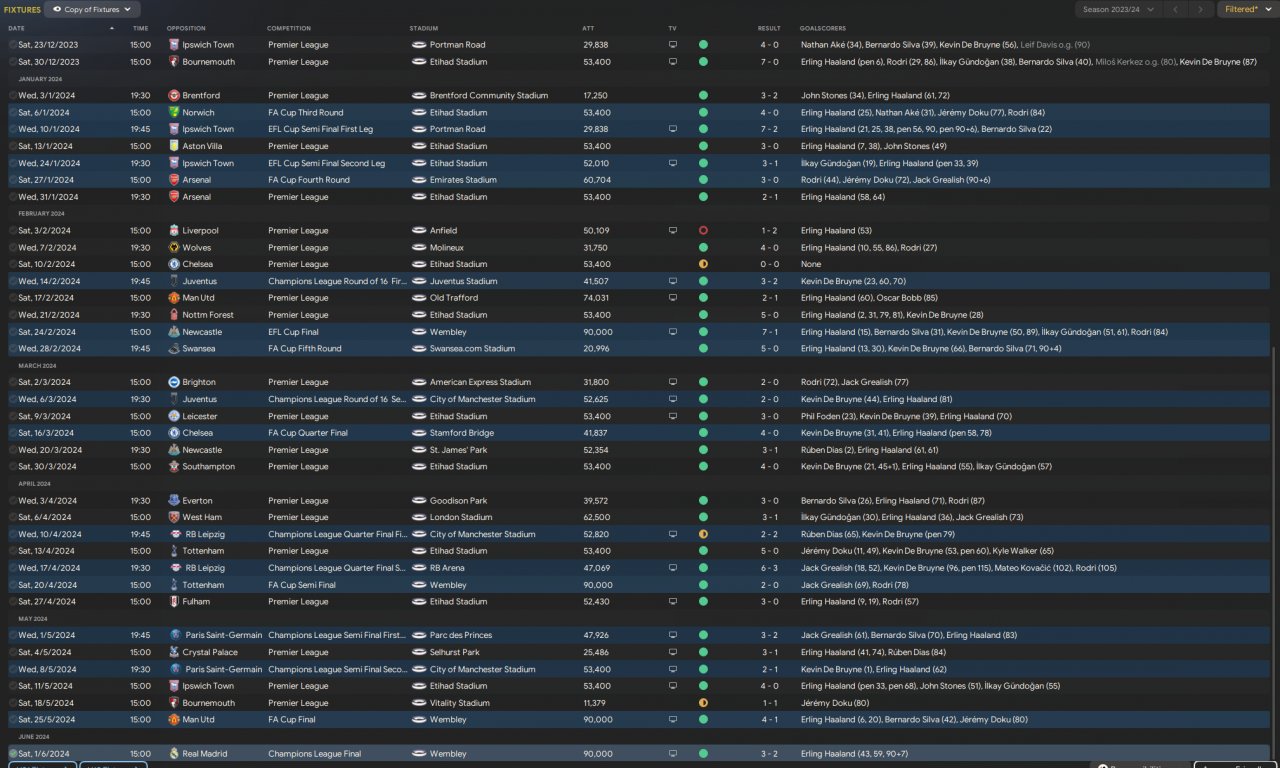The width and height of the screenshot is (1280, 768).
Task: Sort by the Time column header
Action: point(140,28)
